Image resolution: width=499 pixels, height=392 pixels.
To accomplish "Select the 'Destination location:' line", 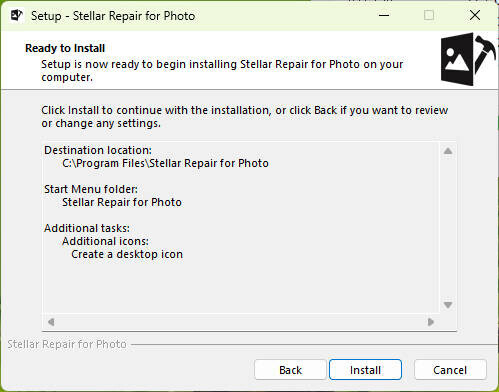I will 98,150.
